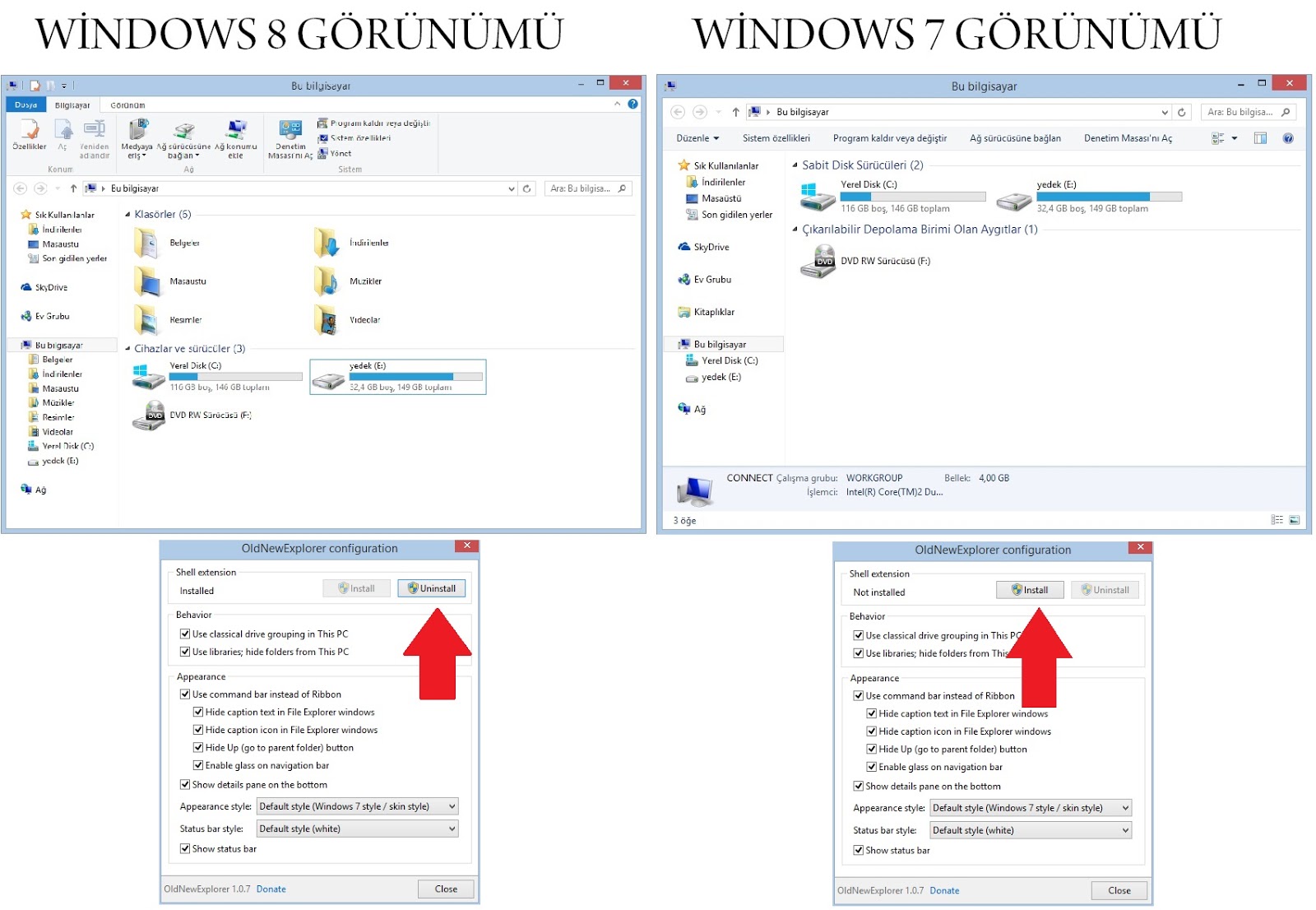Click Denetim Masası'nı Aç in command bar
Screen dimensions: 1316x910
pyautogui.click(x=1128, y=138)
